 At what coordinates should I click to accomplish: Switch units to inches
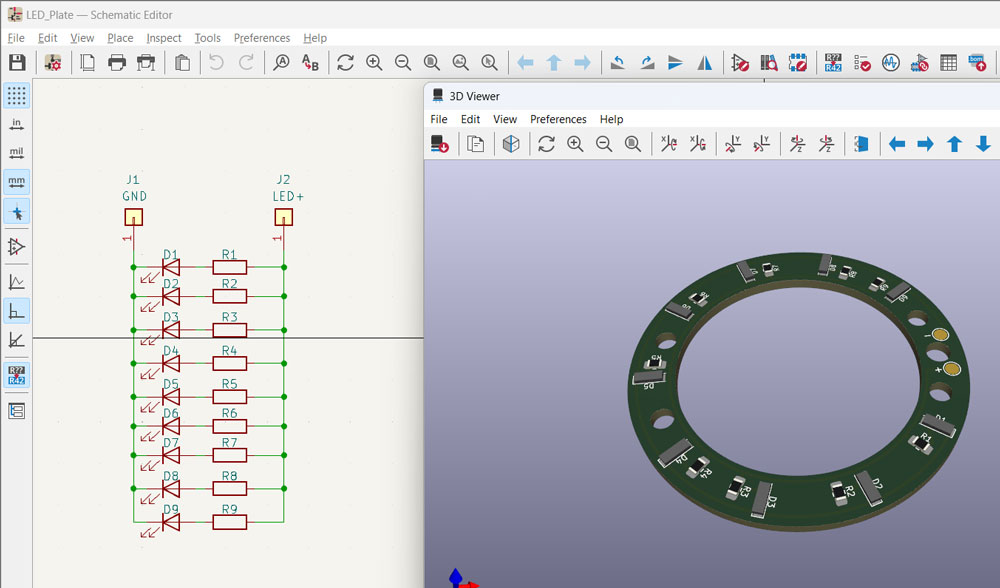[x=17, y=125]
